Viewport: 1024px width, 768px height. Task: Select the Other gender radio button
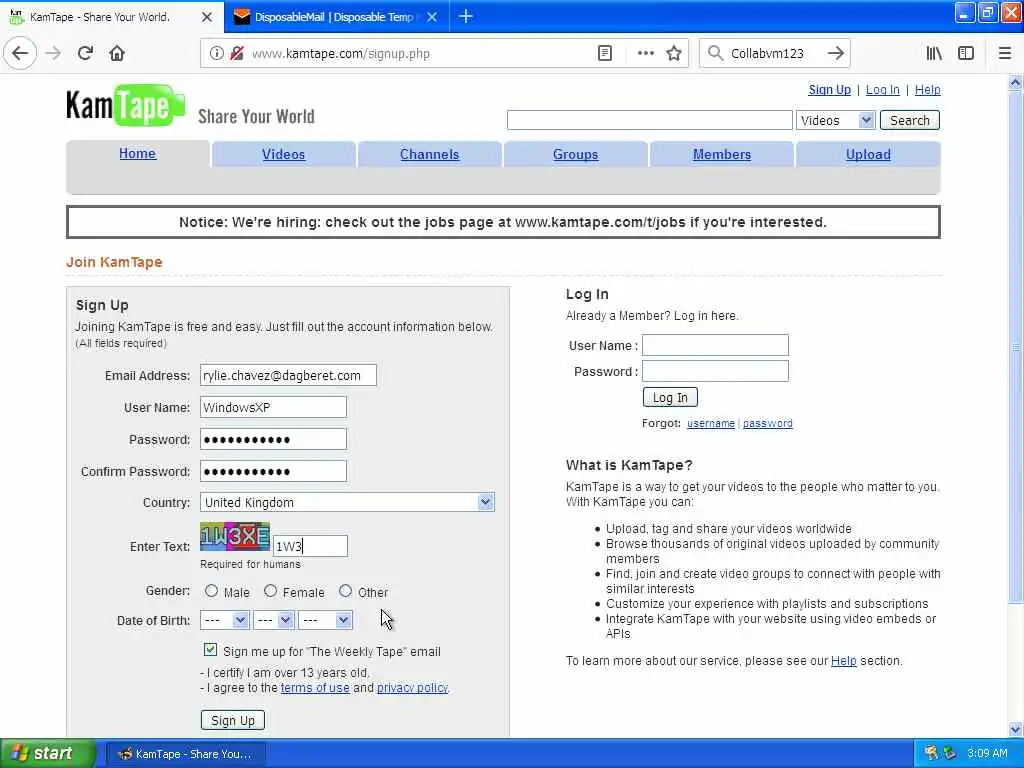pyautogui.click(x=345, y=591)
